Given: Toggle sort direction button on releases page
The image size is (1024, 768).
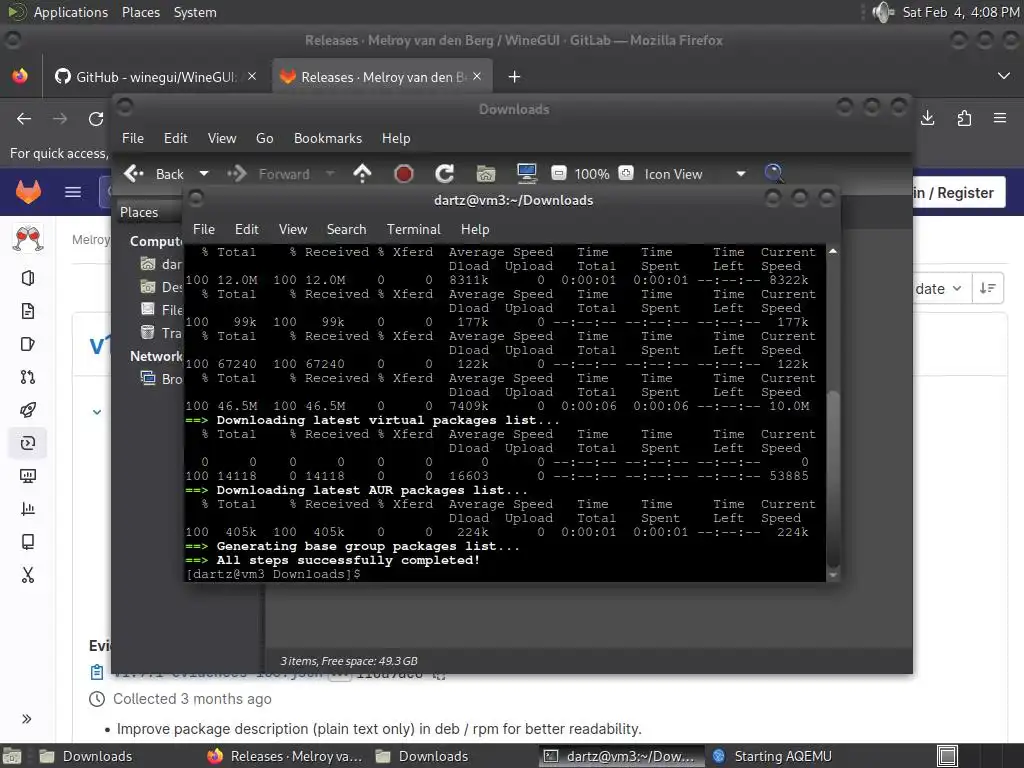Looking at the screenshot, I should tap(987, 288).
